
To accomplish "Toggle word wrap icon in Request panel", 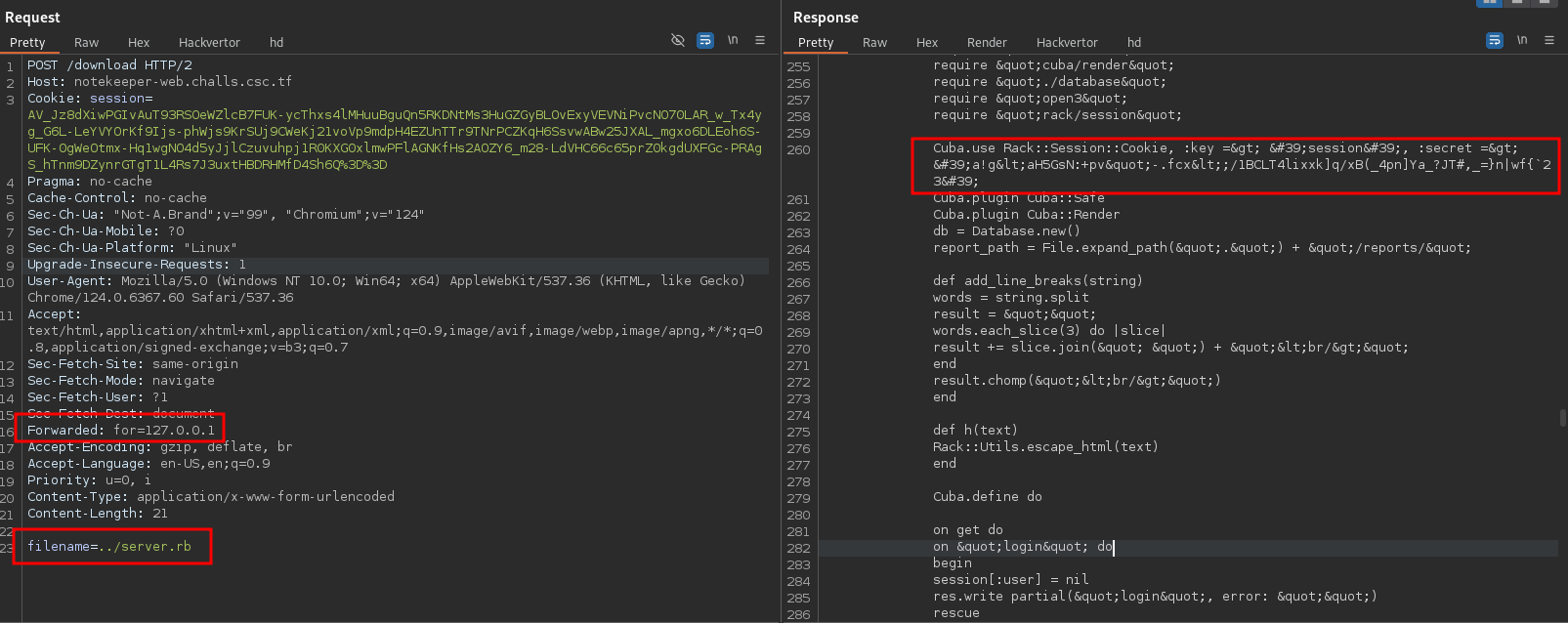I will coord(705,40).
